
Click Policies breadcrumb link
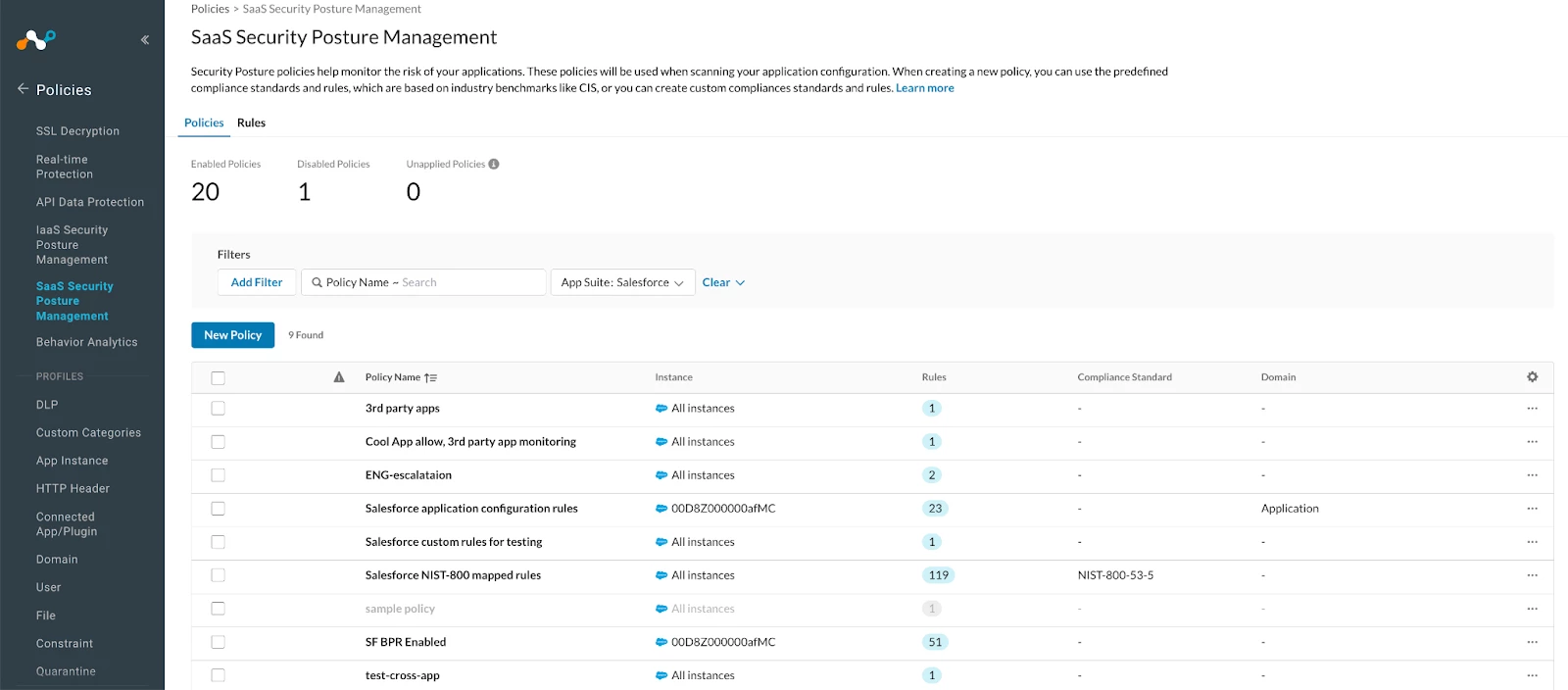(210, 9)
